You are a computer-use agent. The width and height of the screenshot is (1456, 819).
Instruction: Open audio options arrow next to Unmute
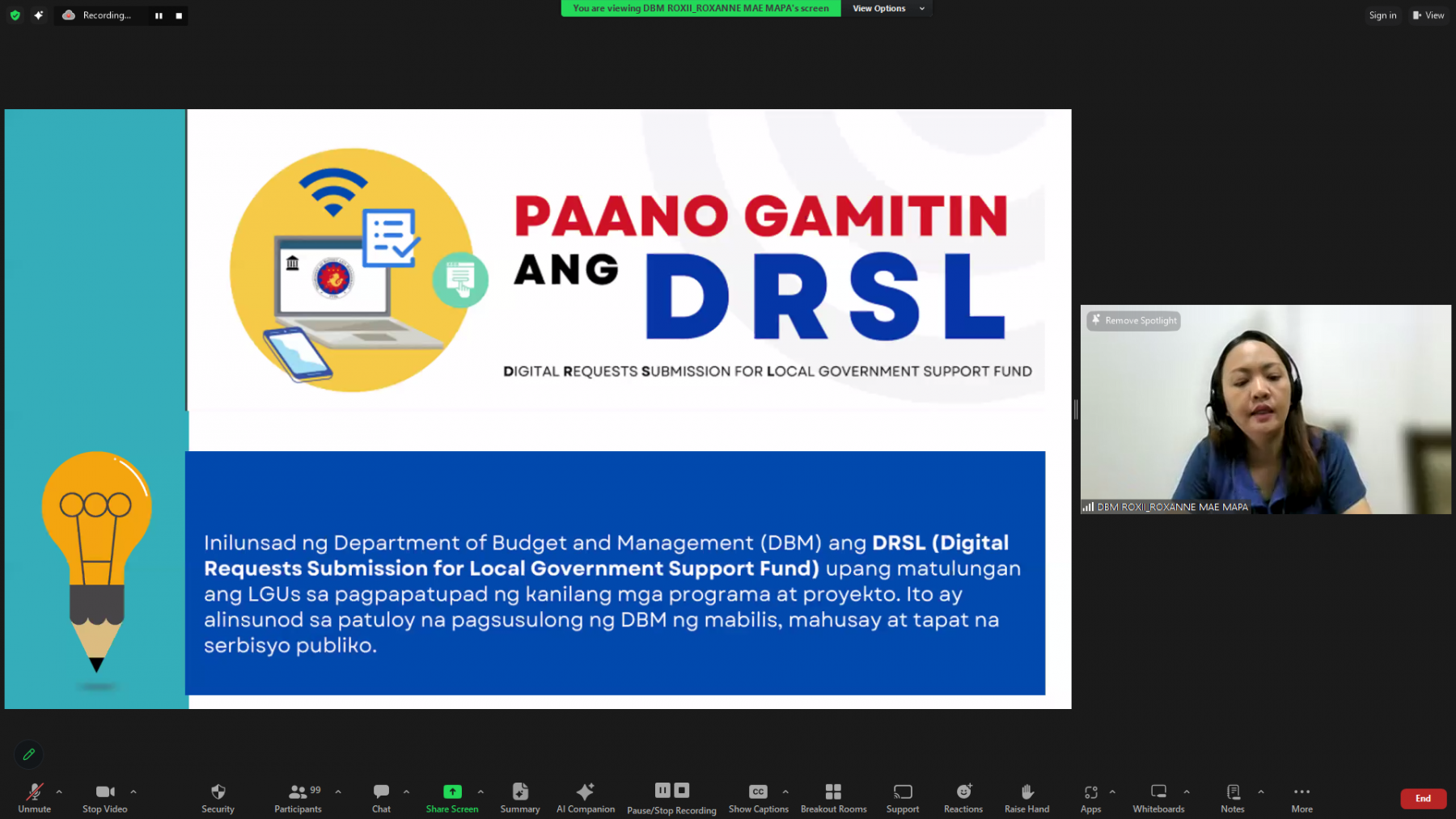tap(59, 792)
